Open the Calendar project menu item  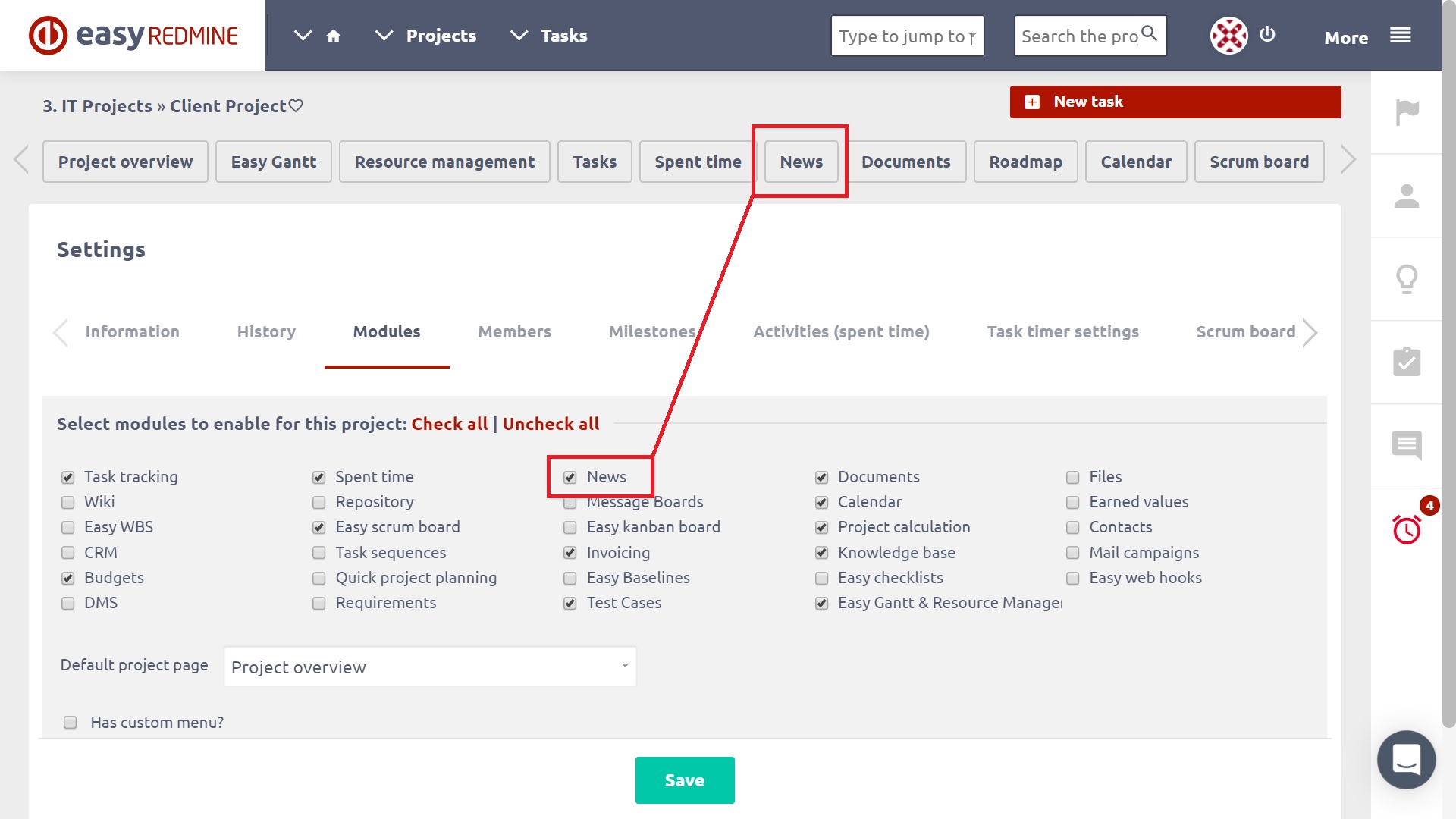click(1136, 162)
